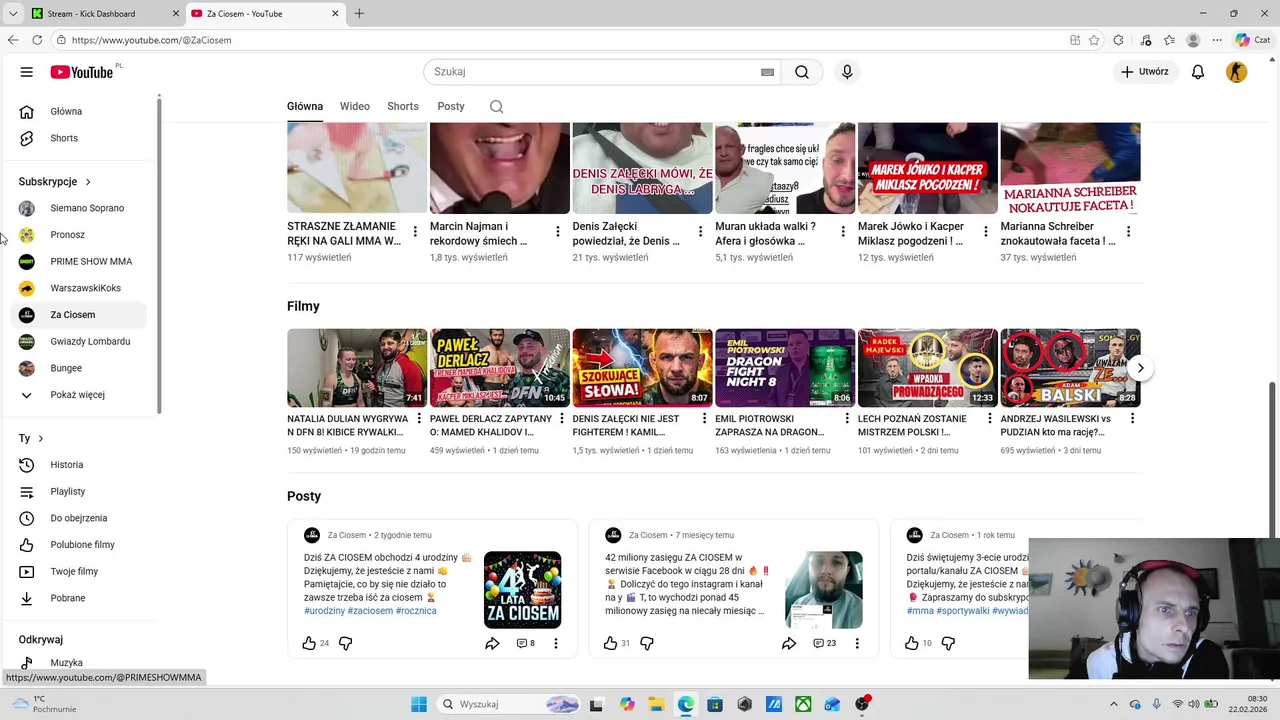Go to Główna in sidebar
The height and width of the screenshot is (720, 1280).
point(79,112)
